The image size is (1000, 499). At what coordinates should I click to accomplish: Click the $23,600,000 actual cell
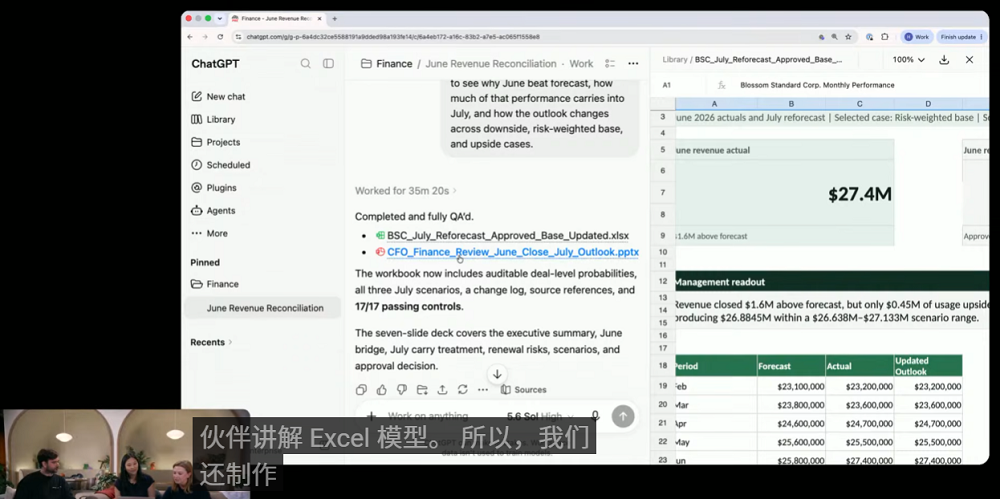[859, 405]
